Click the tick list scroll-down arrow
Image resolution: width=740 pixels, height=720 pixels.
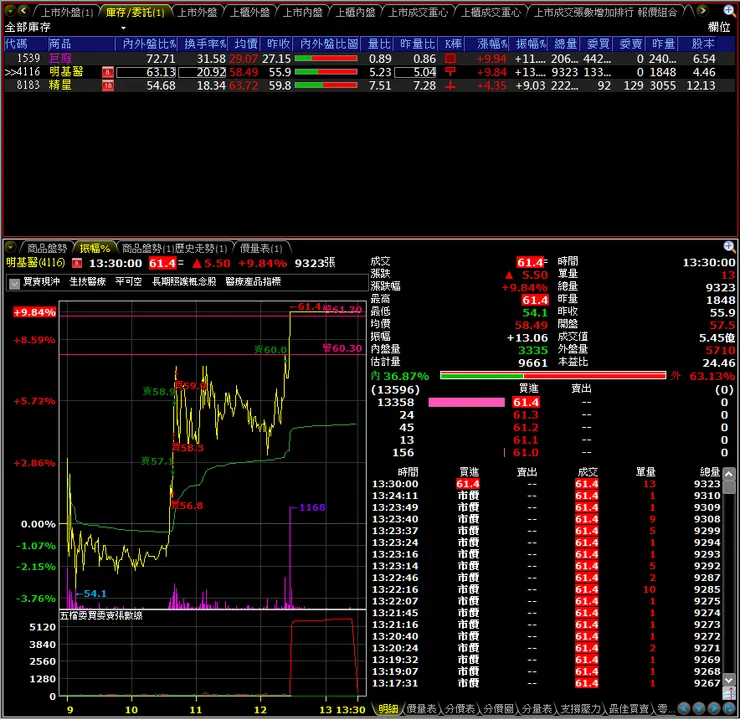tap(729, 680)
